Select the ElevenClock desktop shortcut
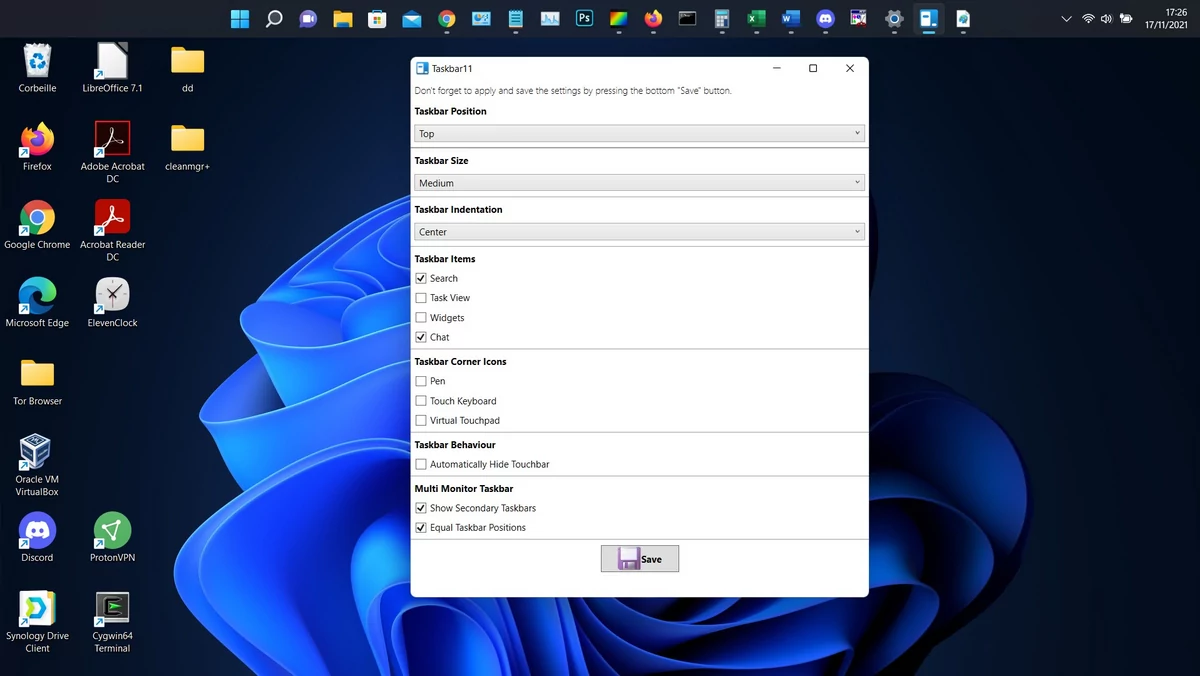1200x676 pixels. pos(112,302)
